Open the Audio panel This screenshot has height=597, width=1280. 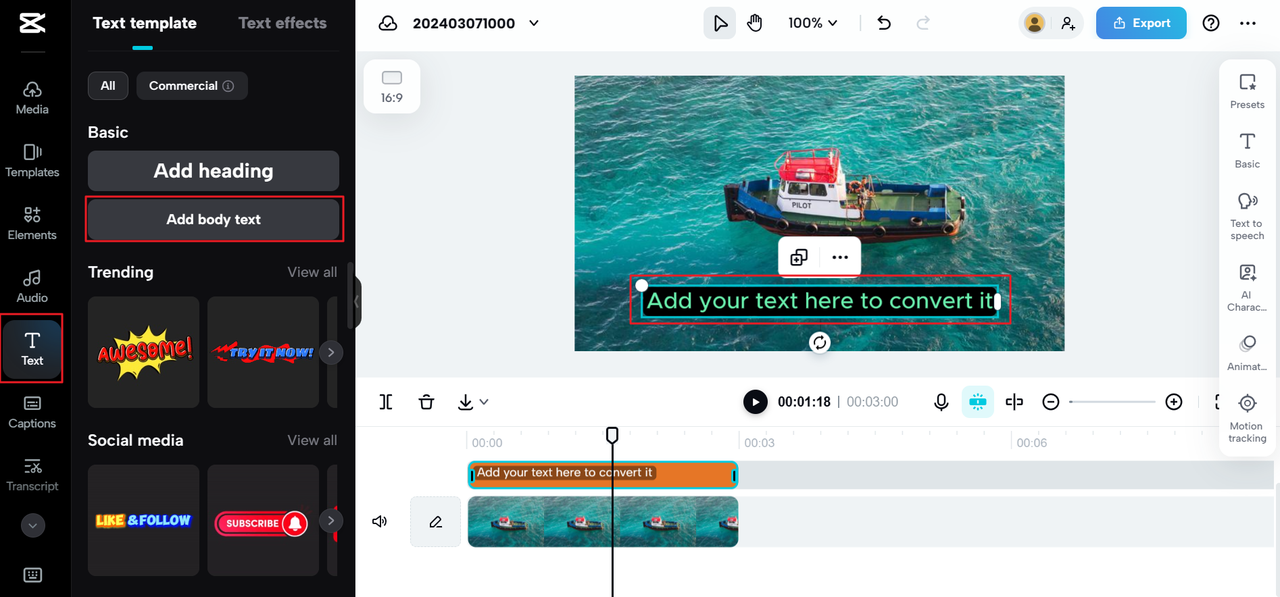32,286
